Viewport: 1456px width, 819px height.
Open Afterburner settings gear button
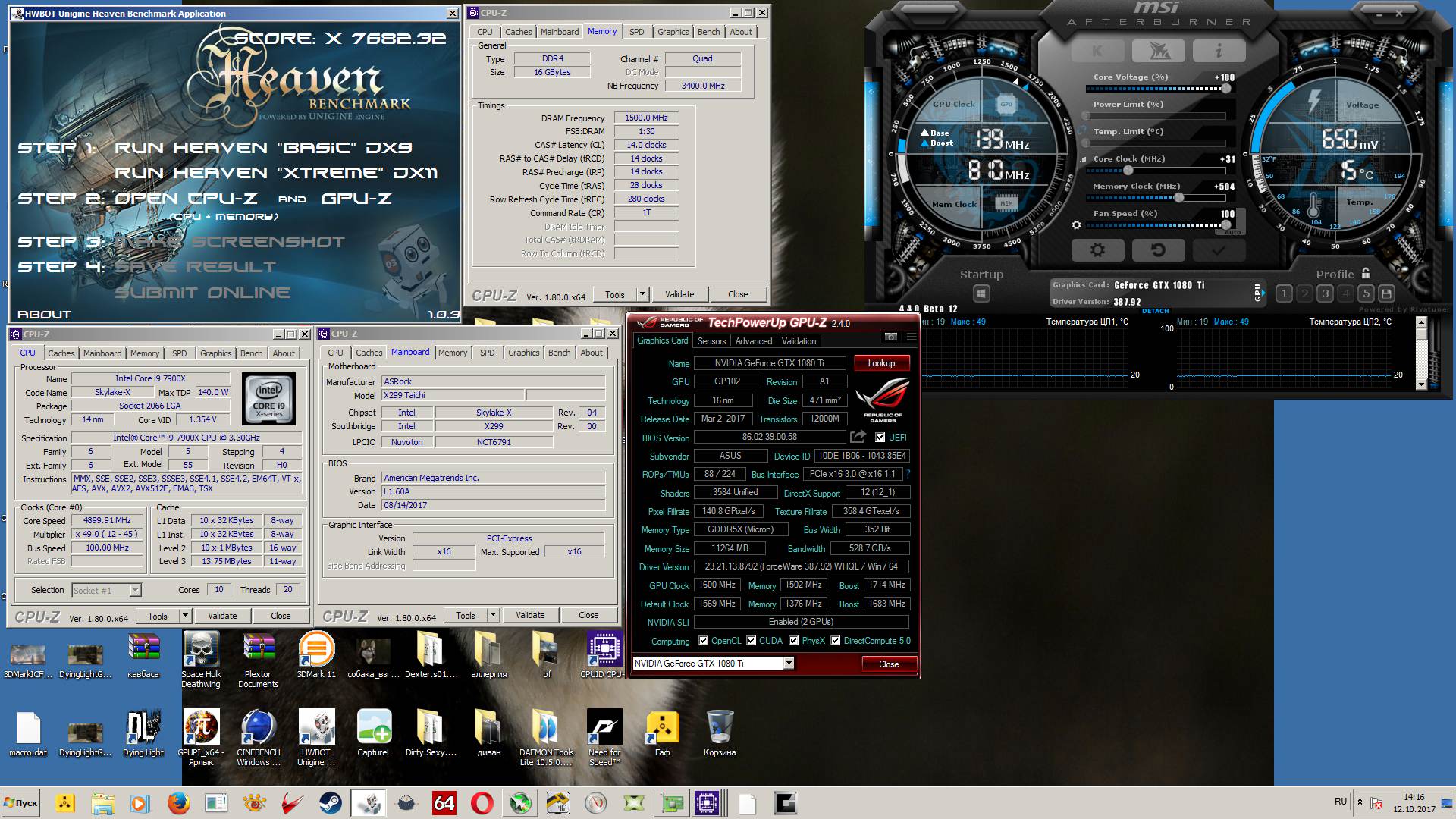(x=1097, y=249)
